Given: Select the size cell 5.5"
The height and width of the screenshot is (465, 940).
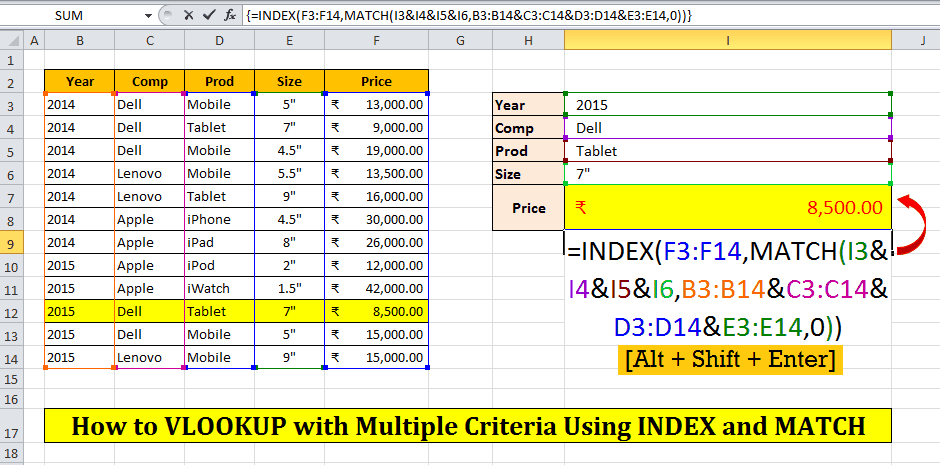Looking at the screenshot, I should (x=290, y=174).
